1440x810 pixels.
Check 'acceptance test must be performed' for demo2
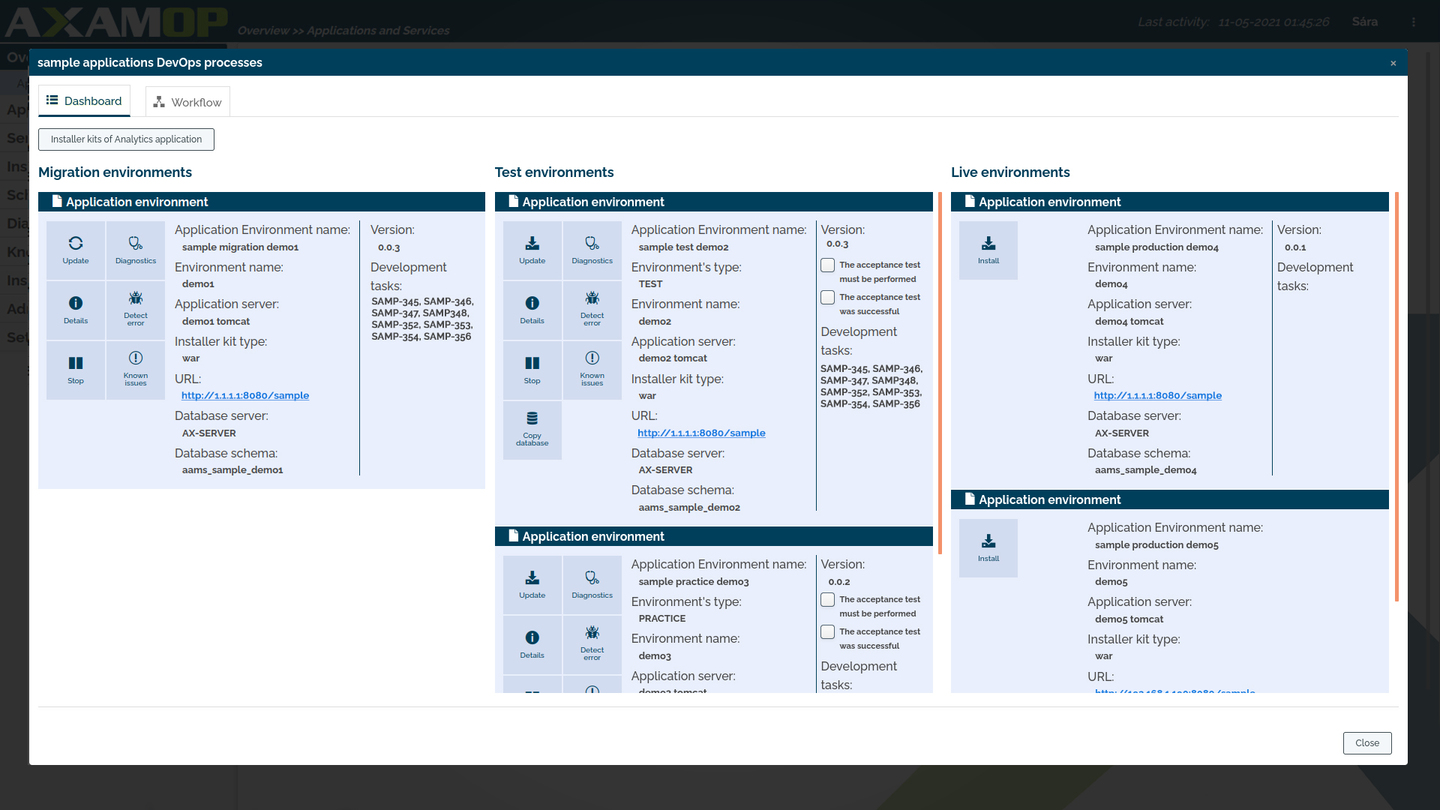click(828, 265)
